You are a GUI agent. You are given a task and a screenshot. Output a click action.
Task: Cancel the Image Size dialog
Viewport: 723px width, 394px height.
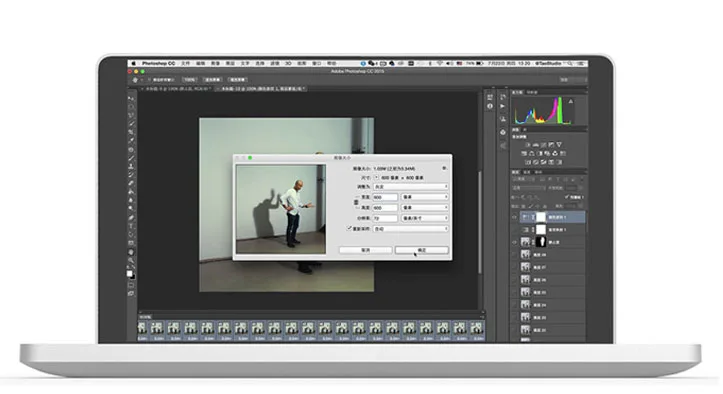366,250
